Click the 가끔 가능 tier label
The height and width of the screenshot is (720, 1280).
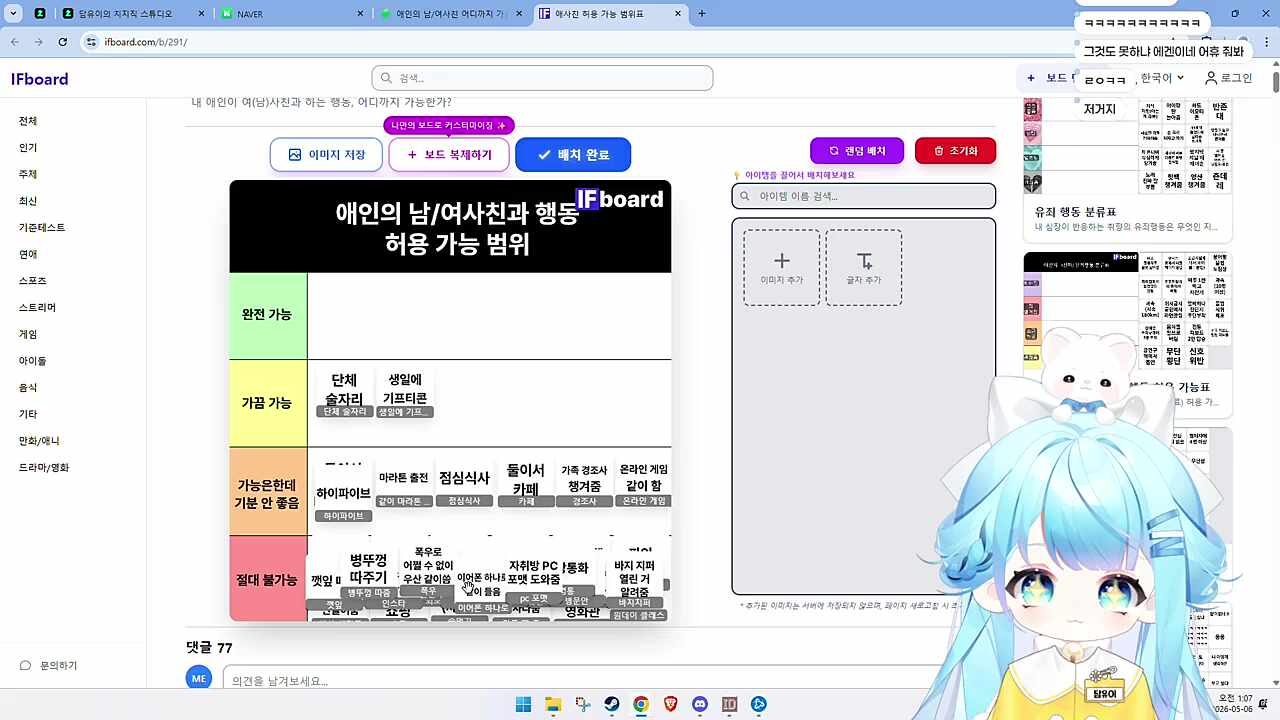tap(267, 403)
